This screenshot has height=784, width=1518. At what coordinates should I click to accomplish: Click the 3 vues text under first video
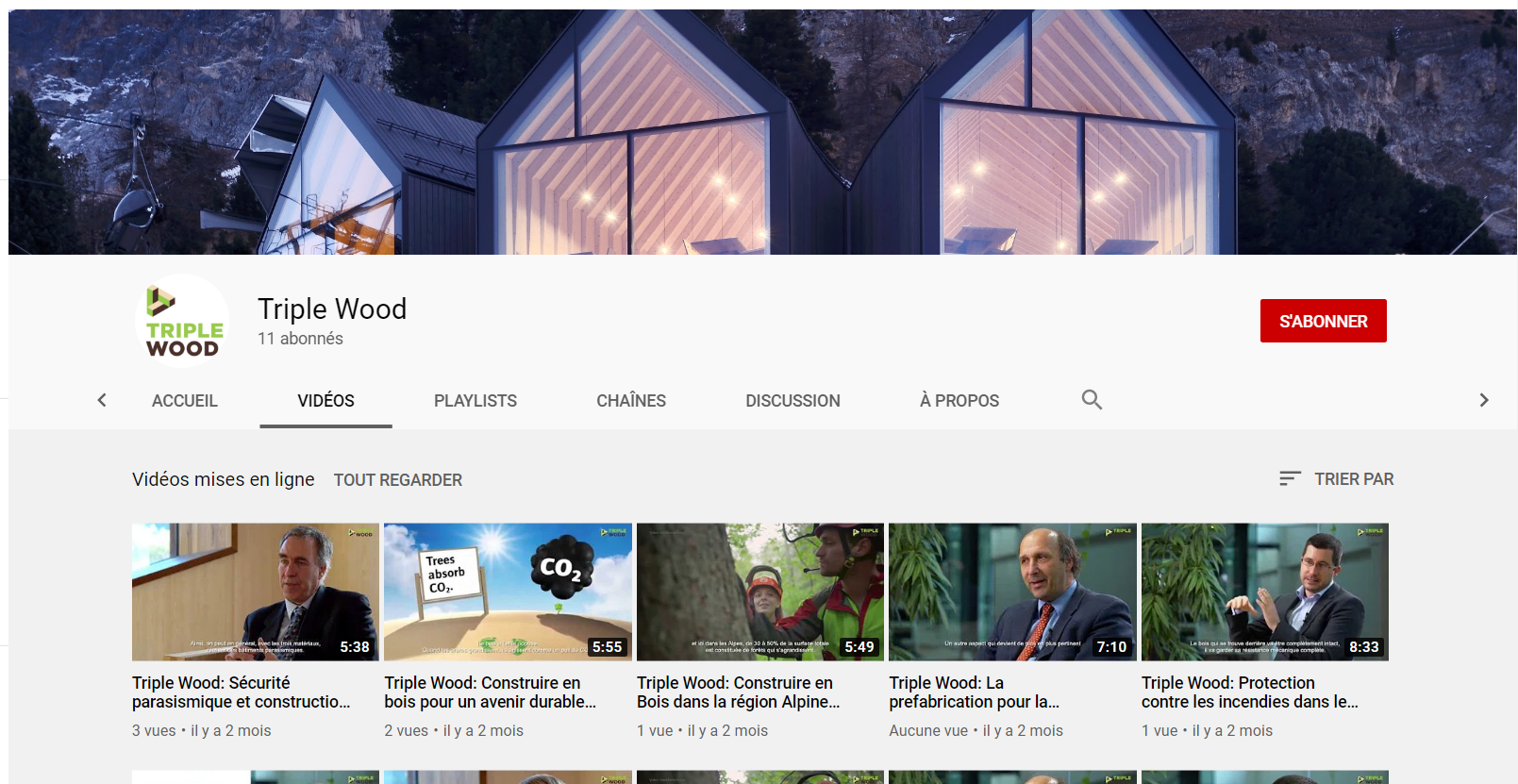click(x=154, y=731)
